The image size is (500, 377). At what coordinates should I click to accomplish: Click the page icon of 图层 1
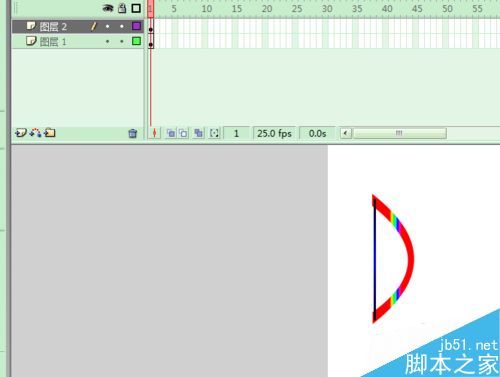pyautogui.click(x=31, y=41)
